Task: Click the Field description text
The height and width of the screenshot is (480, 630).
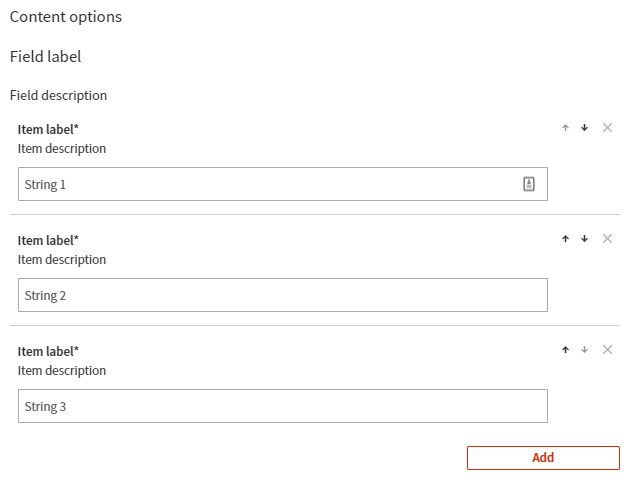Action: (58, 96)
